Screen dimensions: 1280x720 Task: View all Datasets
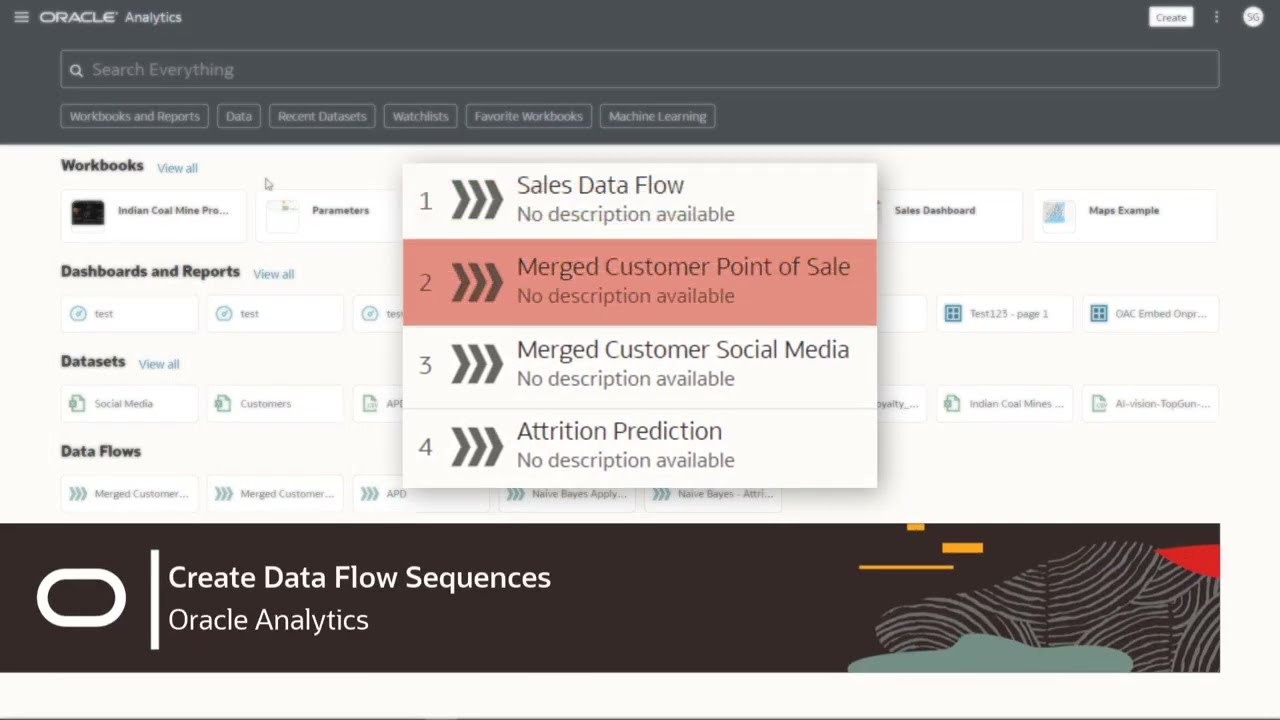point(159,364)
